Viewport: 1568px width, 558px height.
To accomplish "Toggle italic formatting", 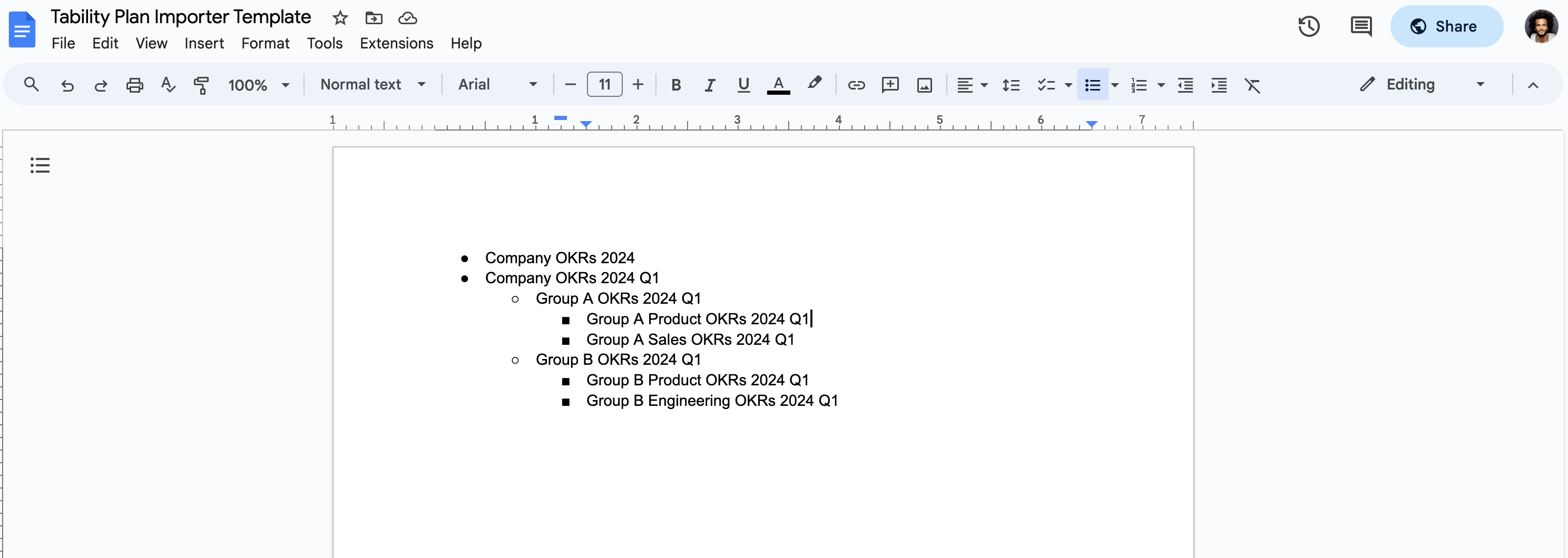I will pos(709,85).
